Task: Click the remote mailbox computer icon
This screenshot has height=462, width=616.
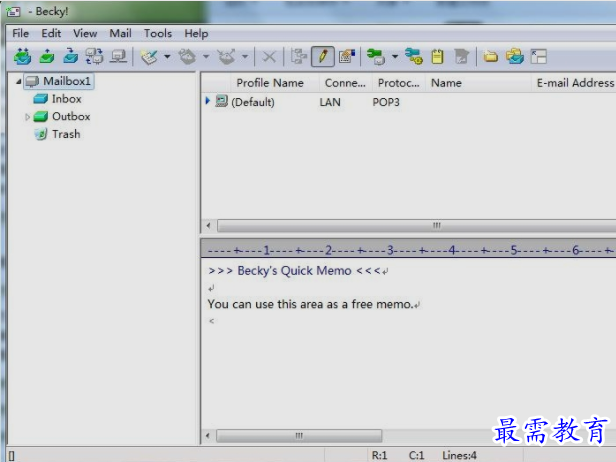Action: pyautogui.click(x=118, y=56)
